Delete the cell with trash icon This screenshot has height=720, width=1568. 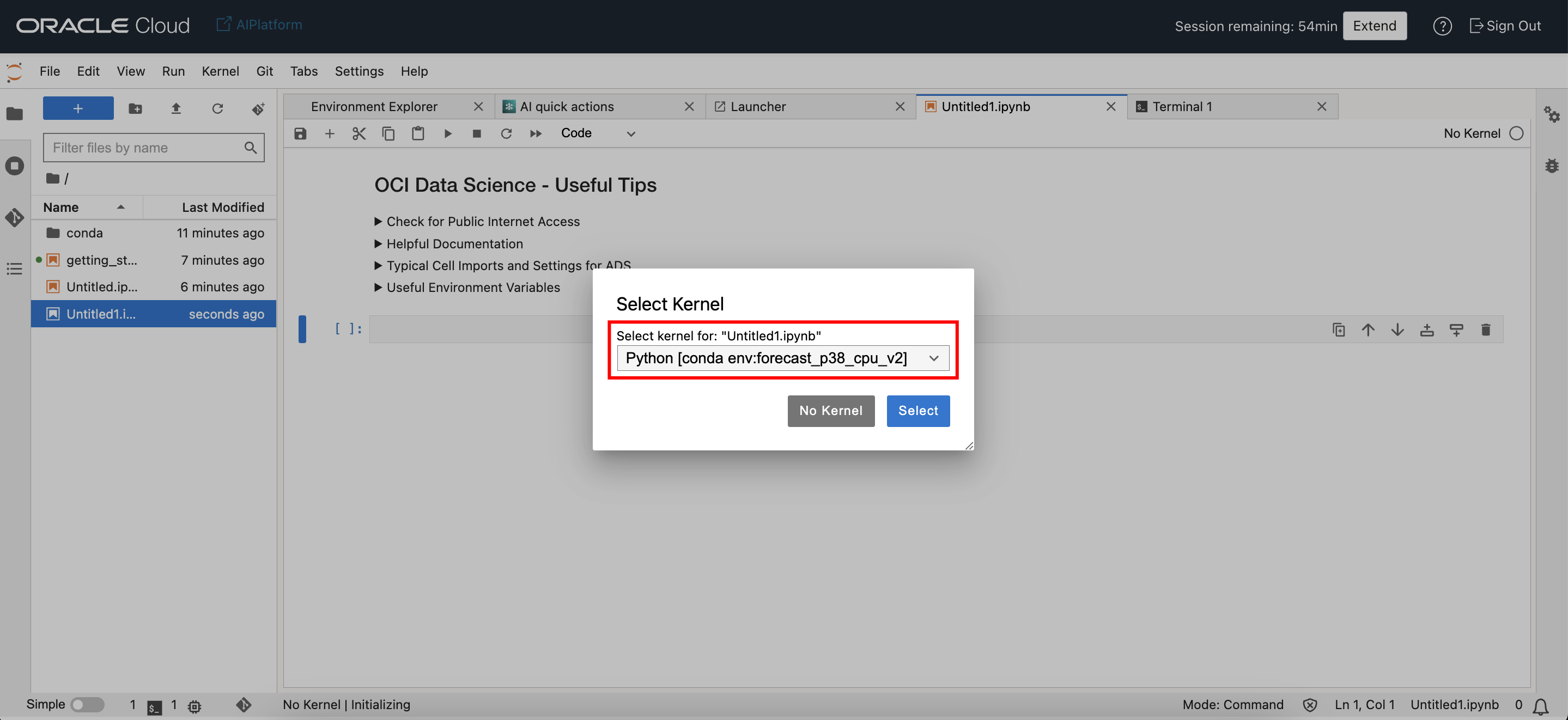(1485, 330)
